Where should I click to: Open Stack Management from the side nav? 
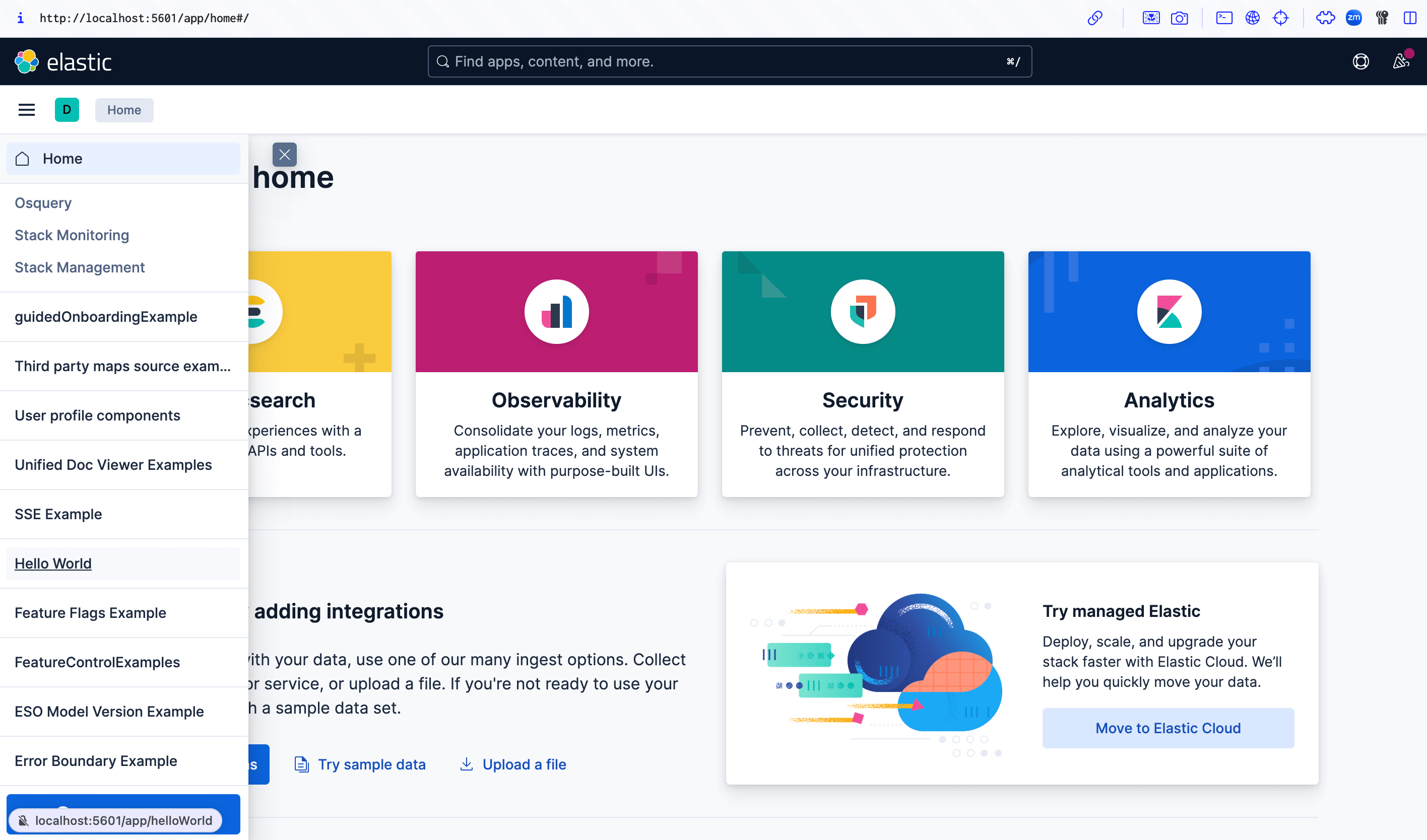point(80,267)
